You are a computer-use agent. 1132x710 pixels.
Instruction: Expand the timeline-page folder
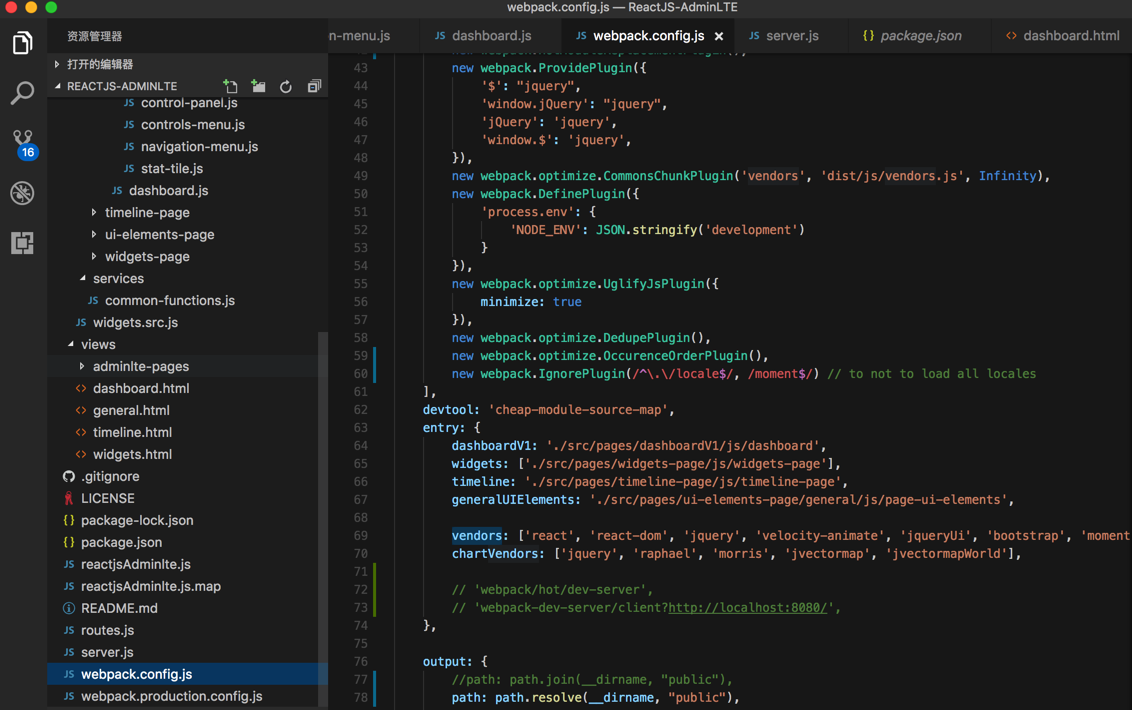[146, 212]
